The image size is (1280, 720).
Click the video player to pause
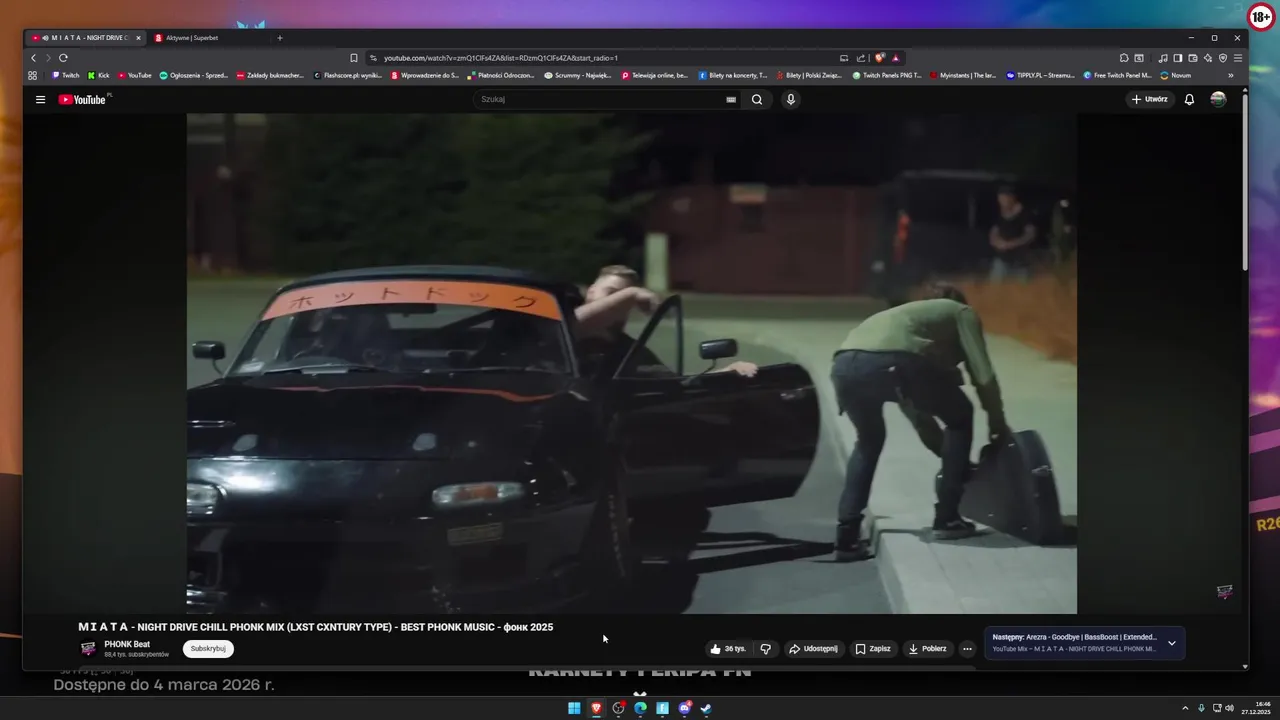point(631,363)
